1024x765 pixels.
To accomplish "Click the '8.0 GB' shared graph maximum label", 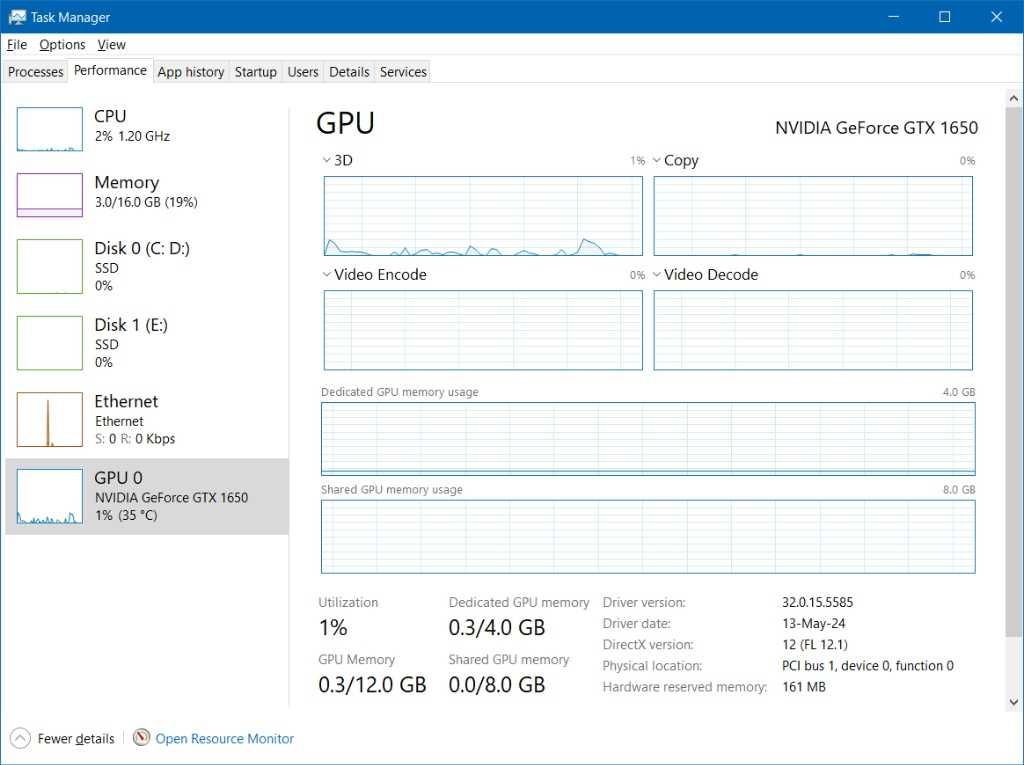I will pyautogui.click(x=959, y=489).
